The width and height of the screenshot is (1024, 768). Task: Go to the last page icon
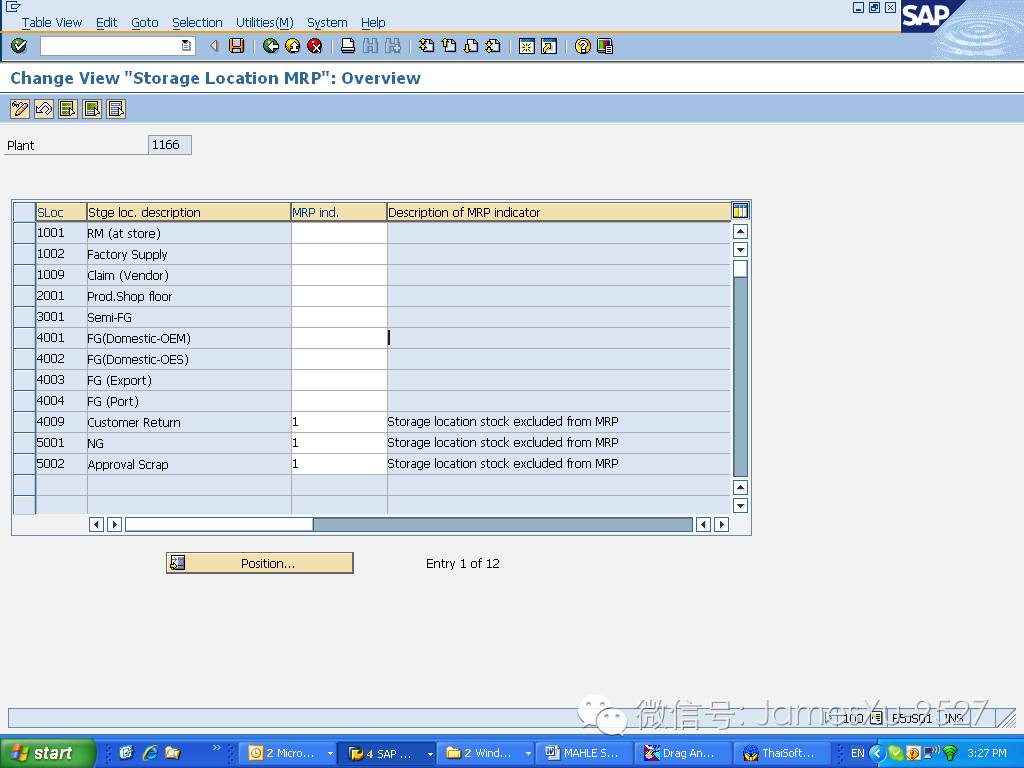(x=493, y=46)
